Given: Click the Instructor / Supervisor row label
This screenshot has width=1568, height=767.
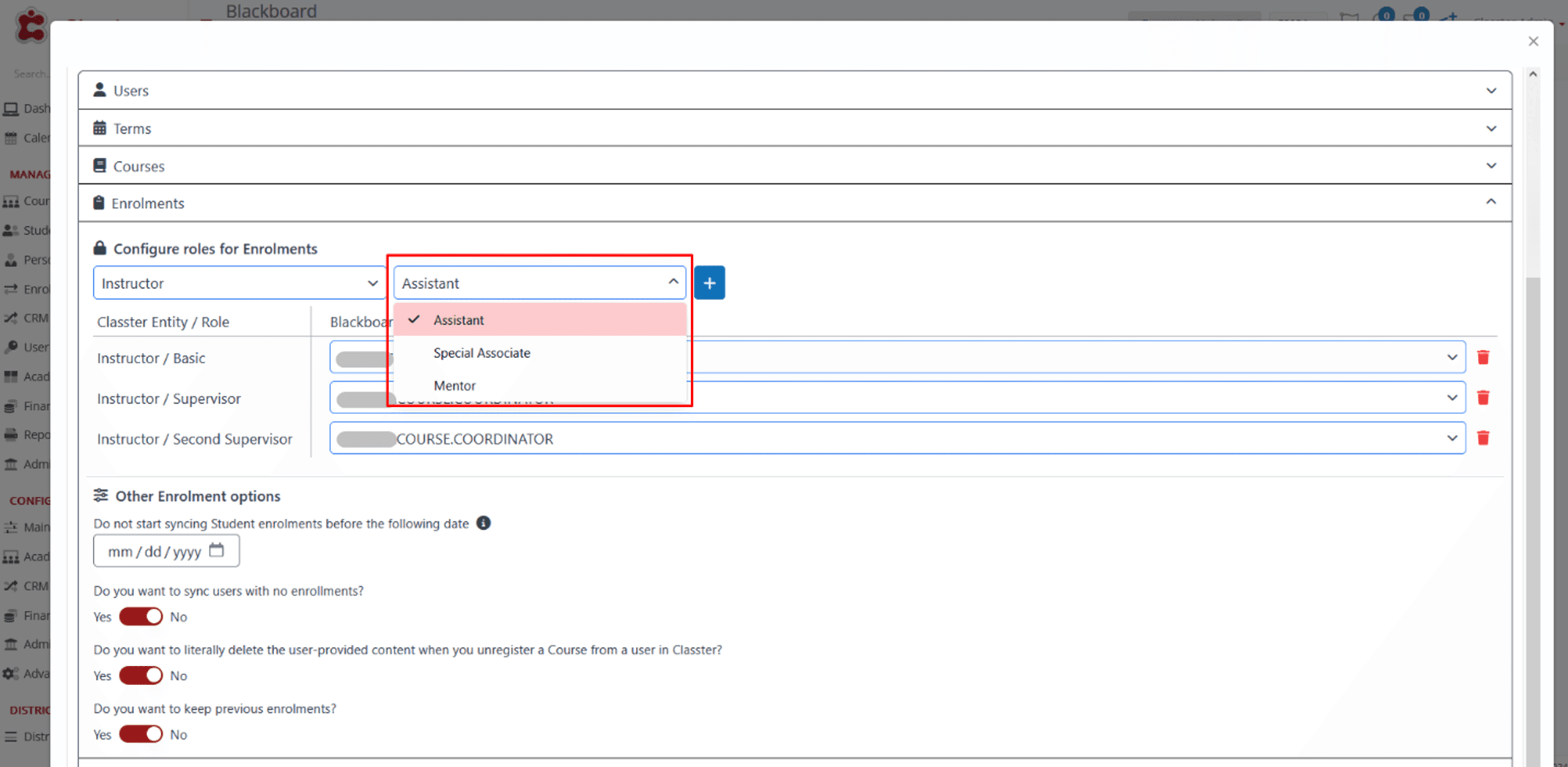Looking at the screenshot, I should pos(169,398).
